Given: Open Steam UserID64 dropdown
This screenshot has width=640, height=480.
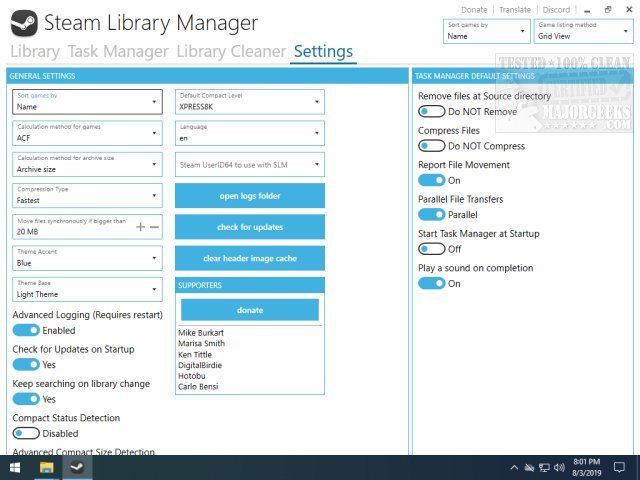Looking at the screenshot, I should click(x=250, y=164).
